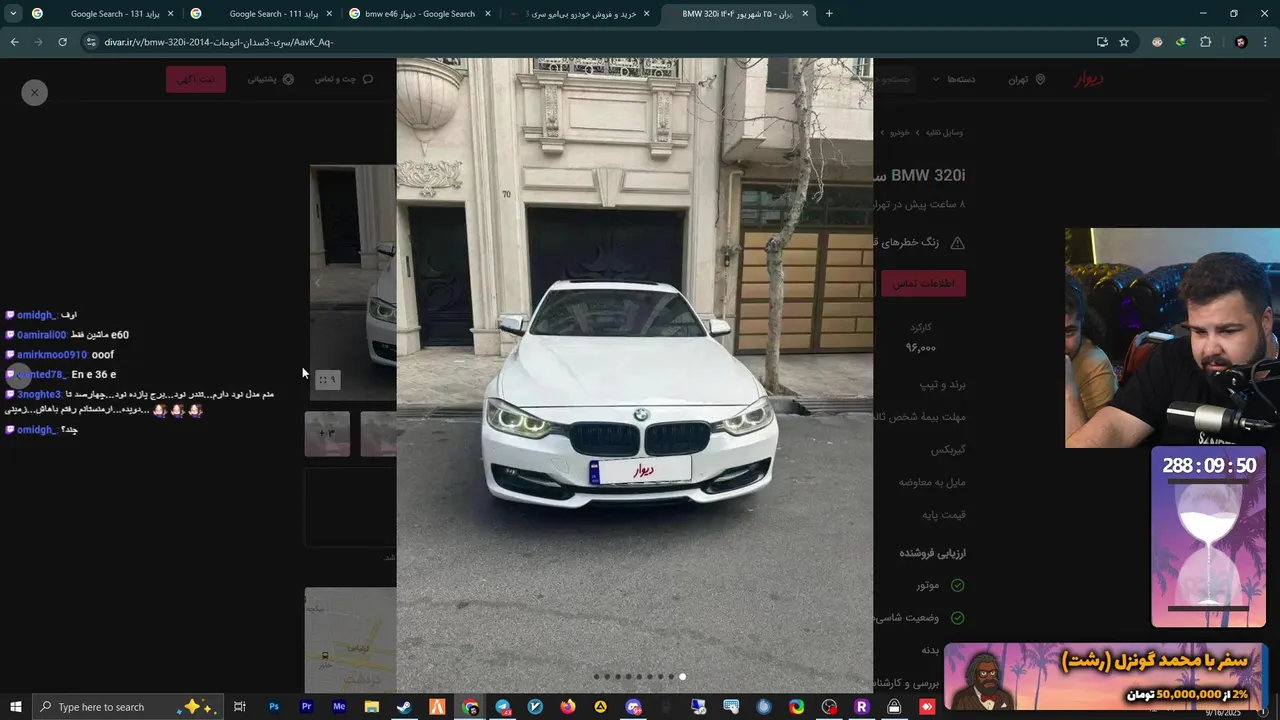Click the address bar URL divar.ir
1280x720 pixels.
point(218,42)
